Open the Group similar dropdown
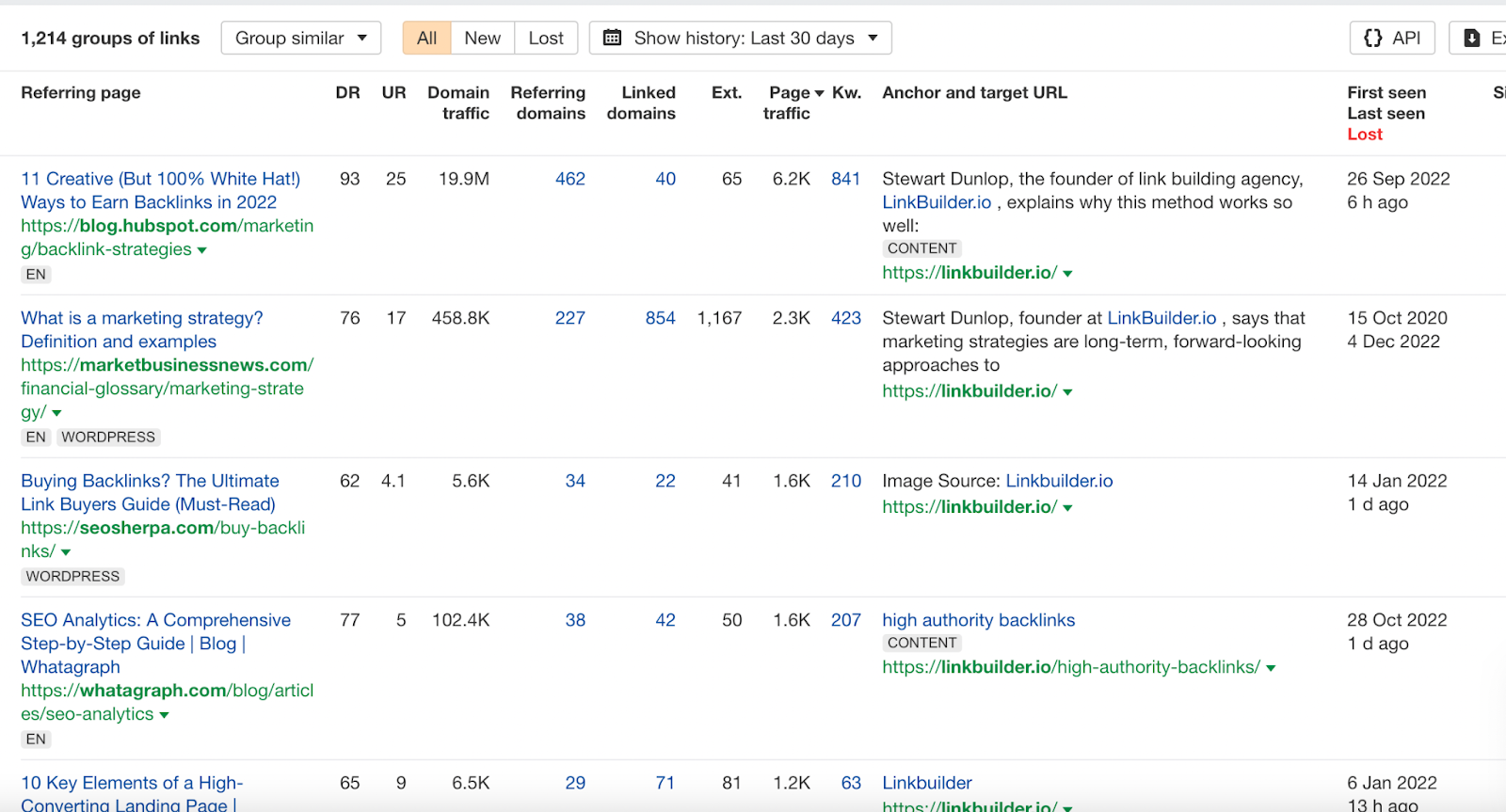 (301, 38)
